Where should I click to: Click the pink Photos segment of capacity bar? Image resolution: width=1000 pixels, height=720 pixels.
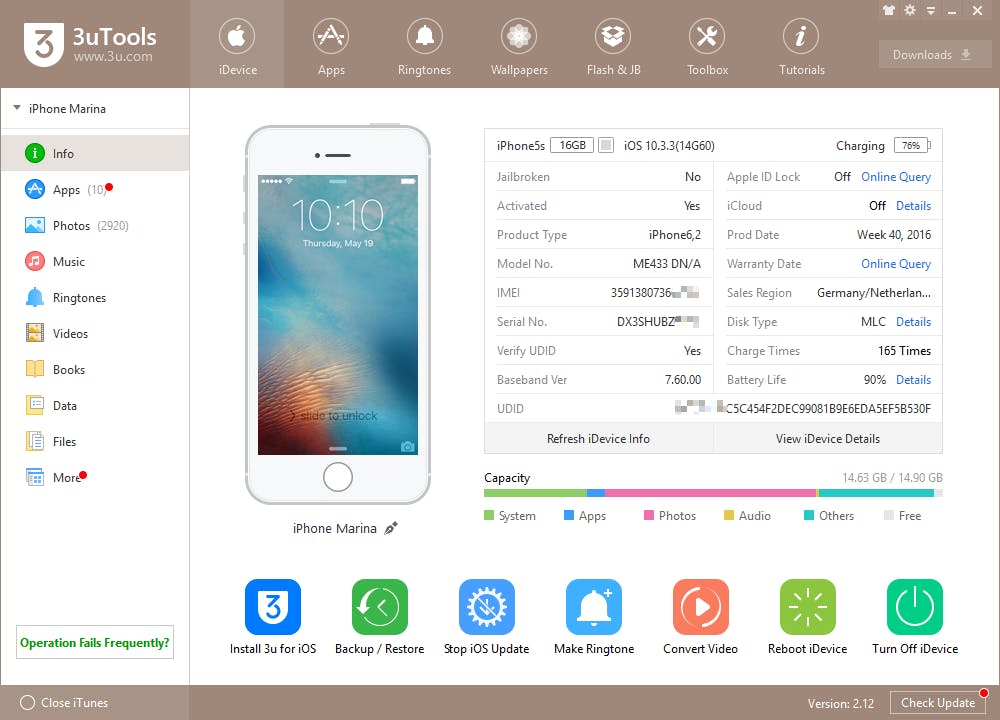710,493
